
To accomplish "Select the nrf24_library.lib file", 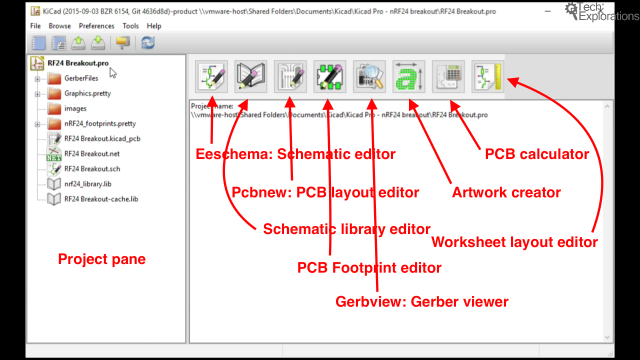I will 88,184.
